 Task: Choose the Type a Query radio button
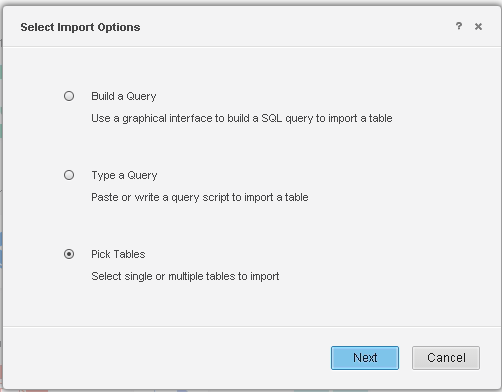coord(69,175)
